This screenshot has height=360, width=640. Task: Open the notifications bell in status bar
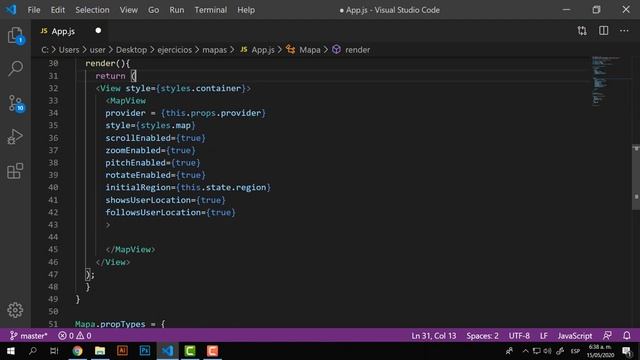[x=627, y=336]
